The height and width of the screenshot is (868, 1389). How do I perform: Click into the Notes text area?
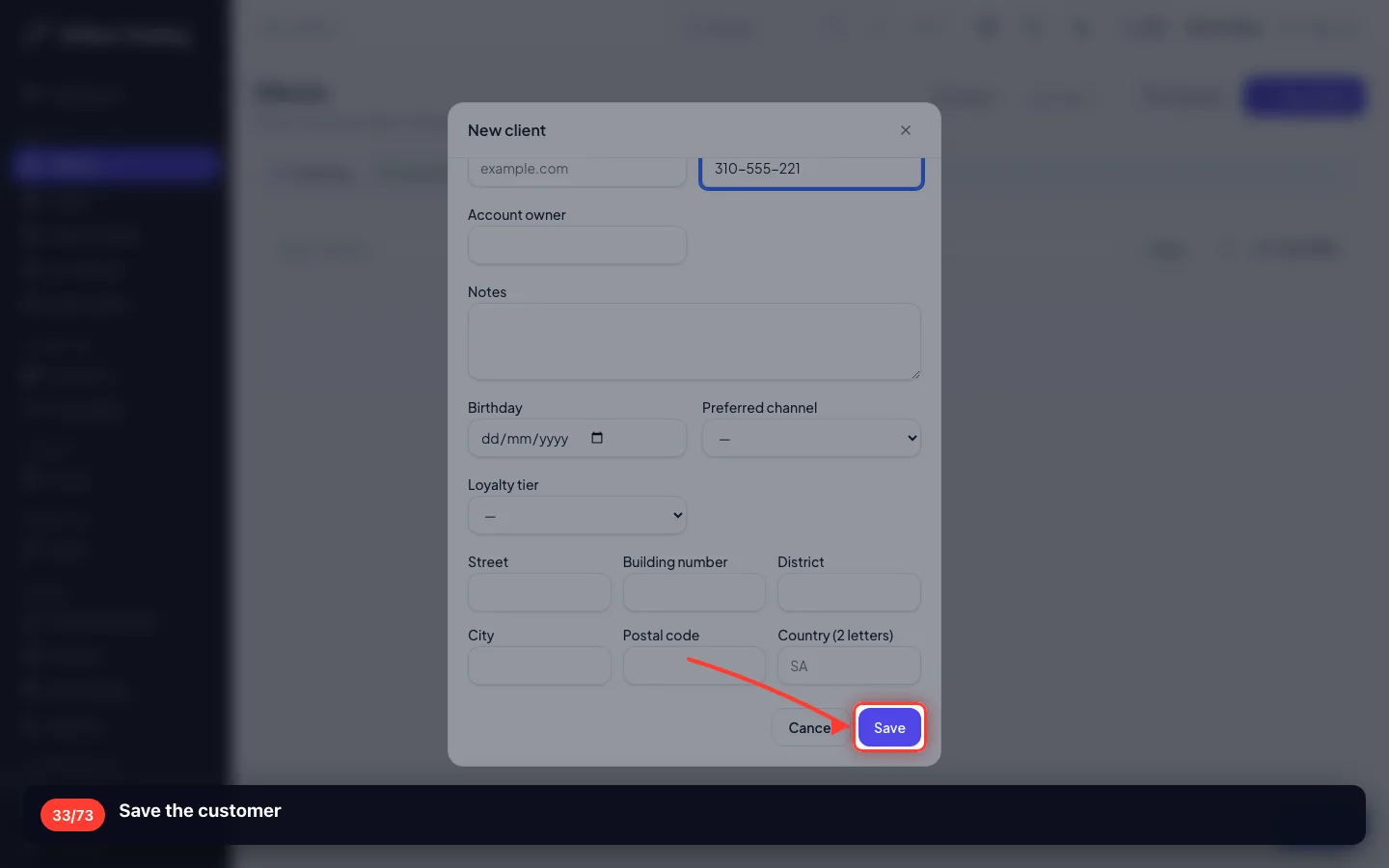694,341
